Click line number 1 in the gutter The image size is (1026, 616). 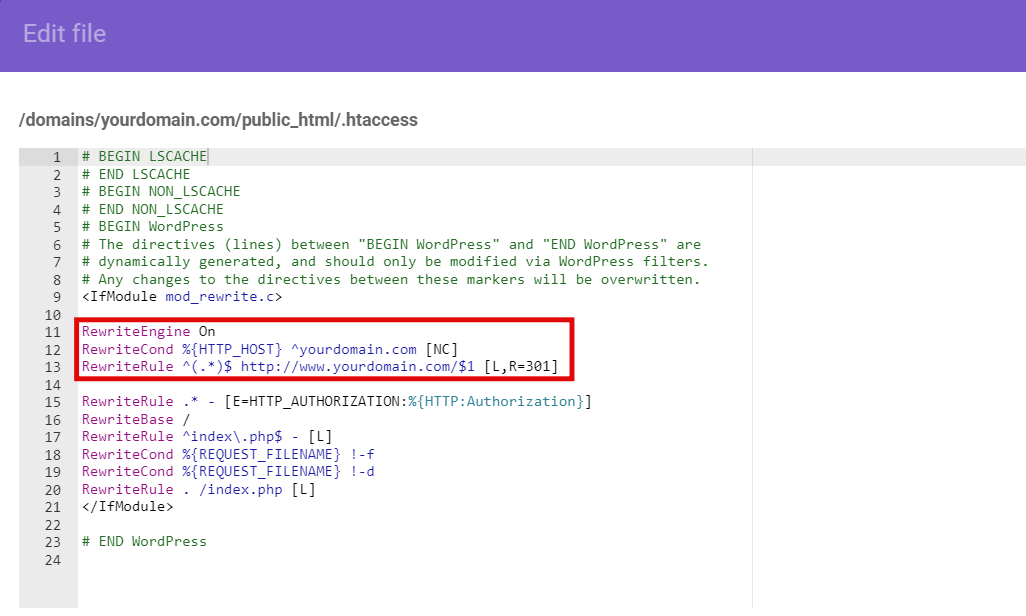coord(57,157)
